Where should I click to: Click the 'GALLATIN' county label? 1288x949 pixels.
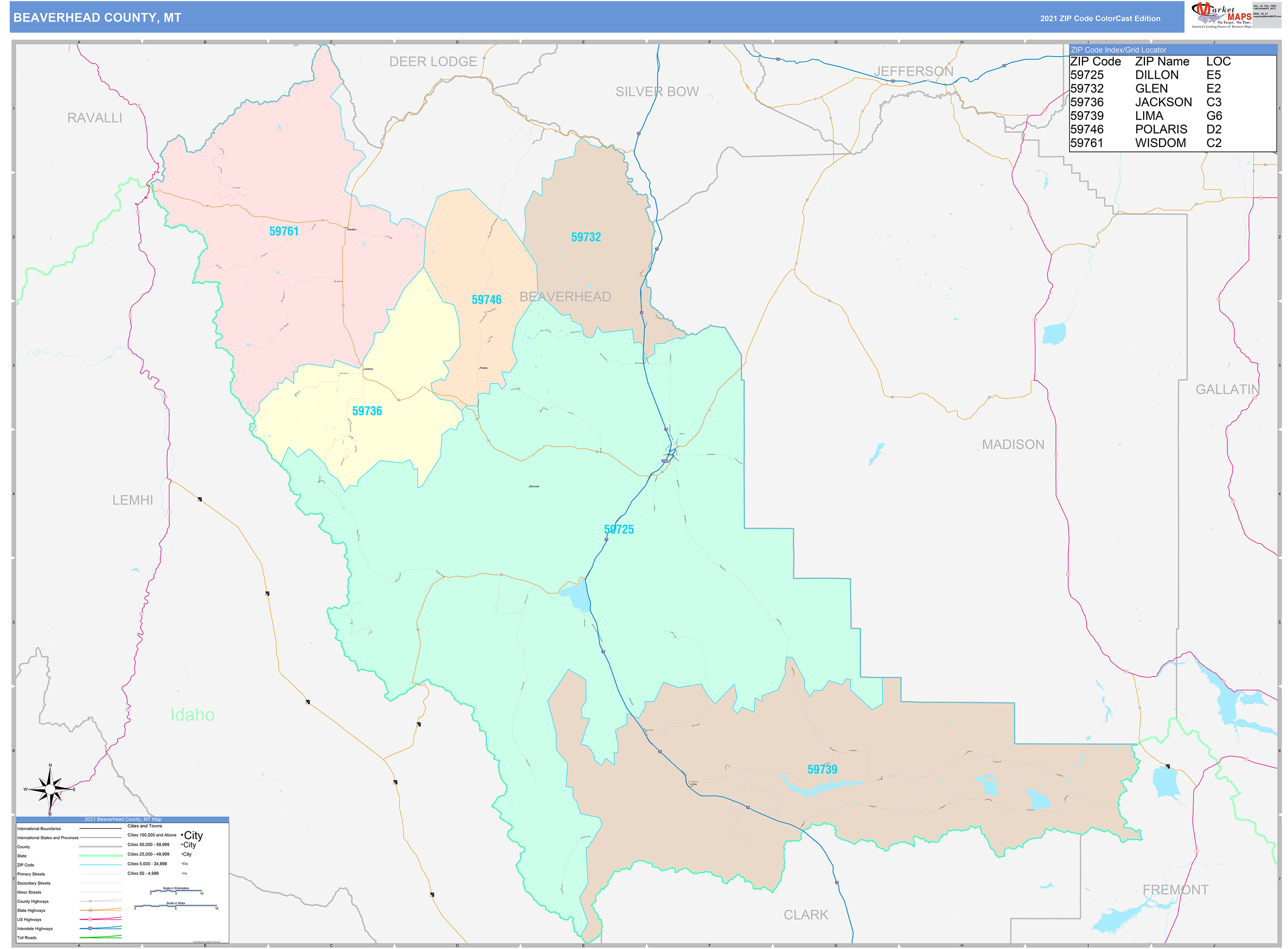pos(1227,389)
